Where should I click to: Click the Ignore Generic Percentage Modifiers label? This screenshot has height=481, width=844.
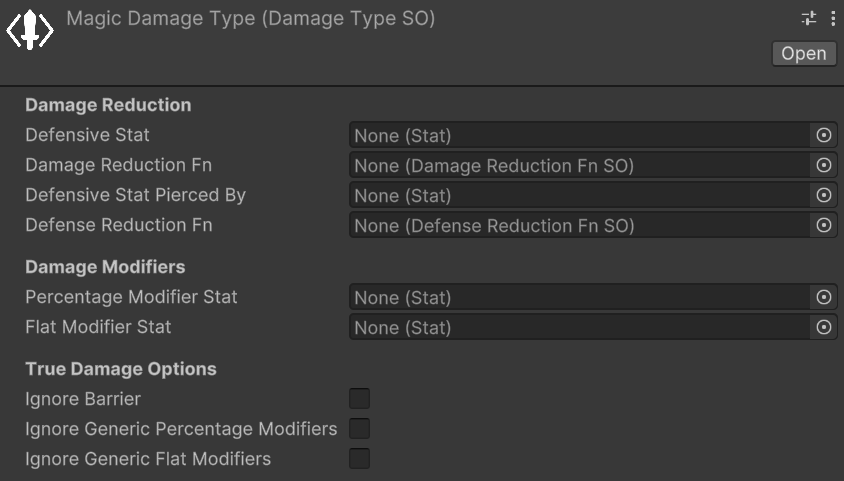(181, 429)
